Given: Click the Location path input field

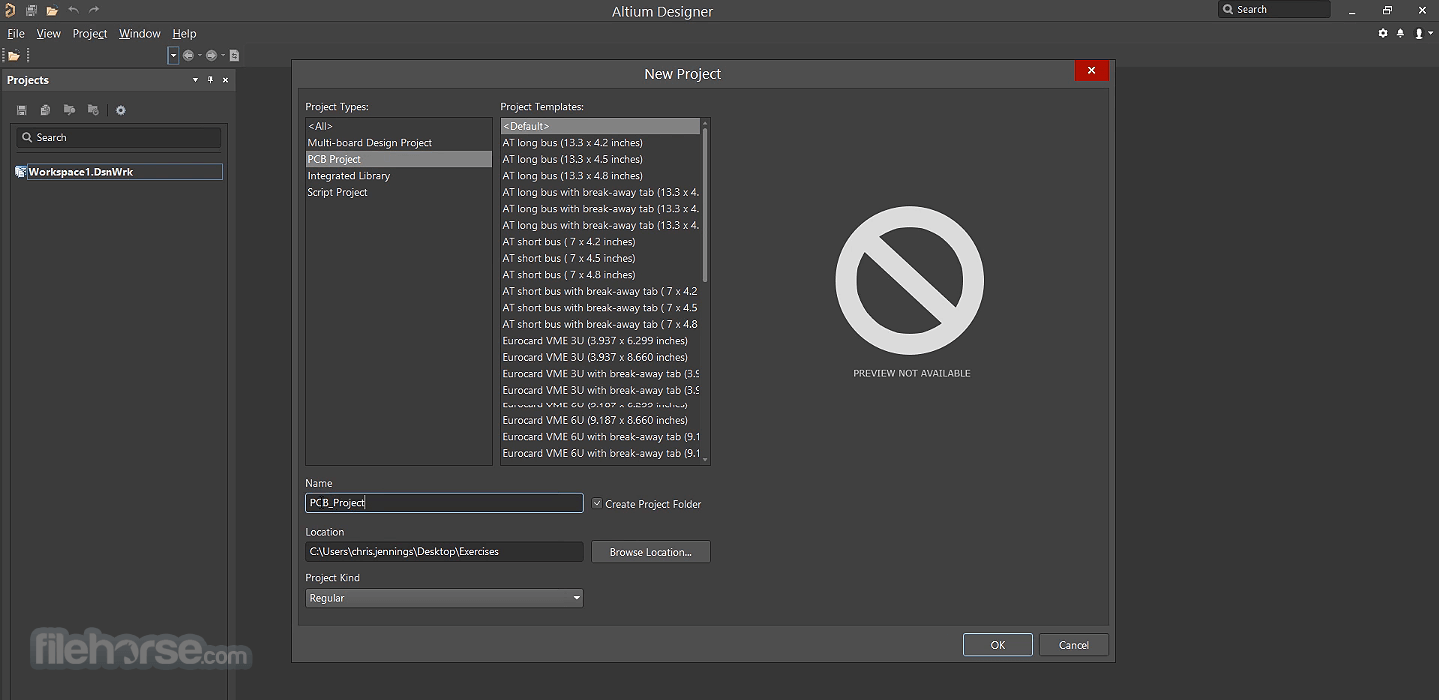Looking at the screenshot, I should click(x=444, y=551).
